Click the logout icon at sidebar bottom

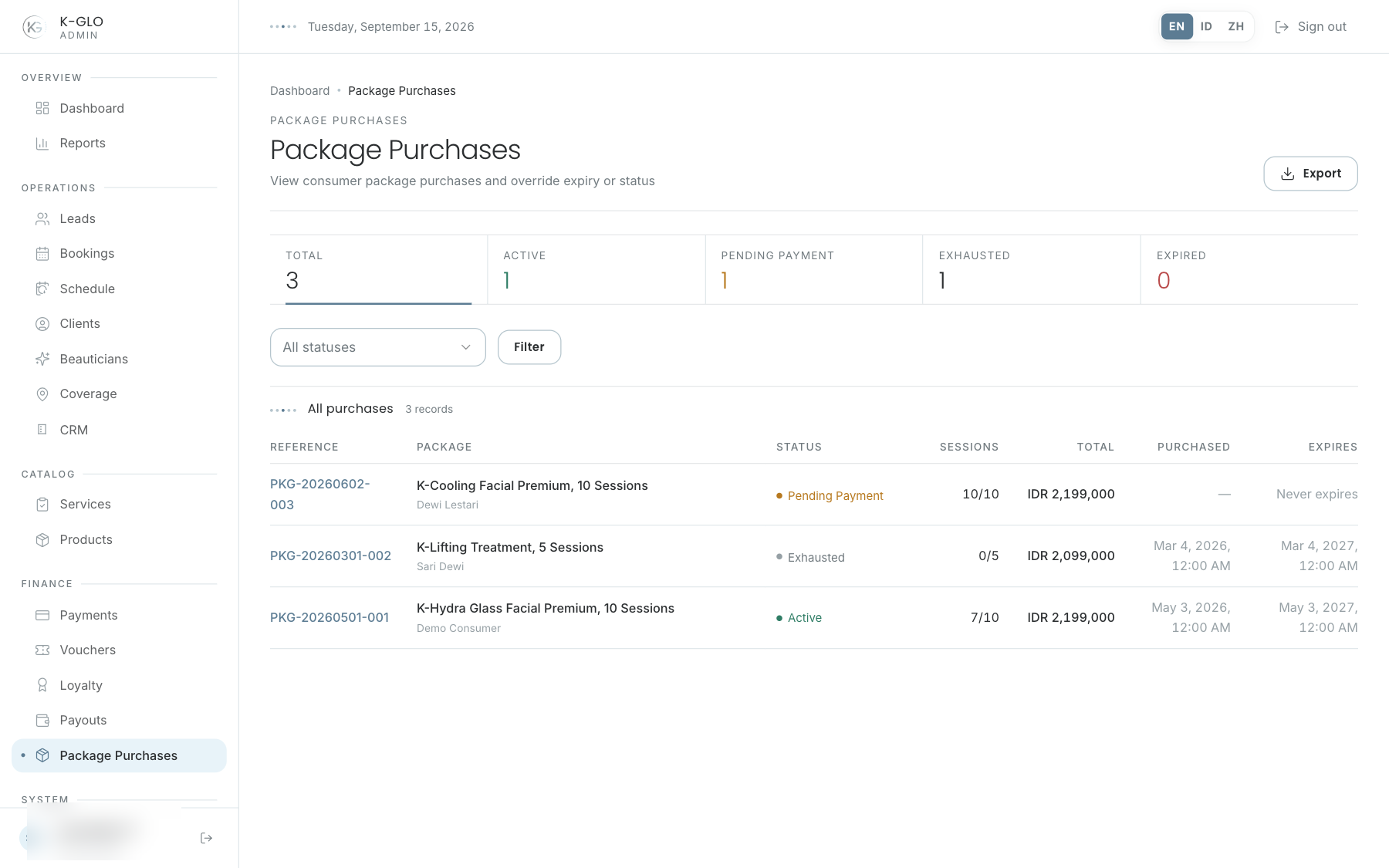(x=206, y=838)
